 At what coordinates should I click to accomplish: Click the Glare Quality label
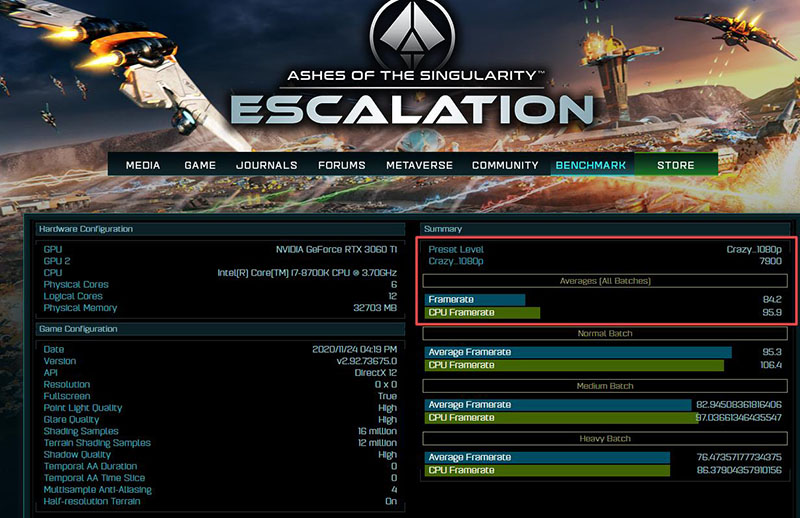click(71, 420)
